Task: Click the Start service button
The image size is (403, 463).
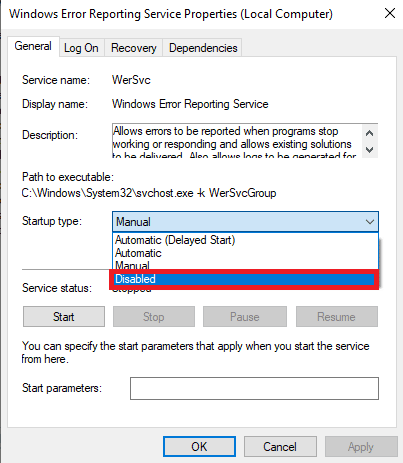Action: tap(64, 317)
